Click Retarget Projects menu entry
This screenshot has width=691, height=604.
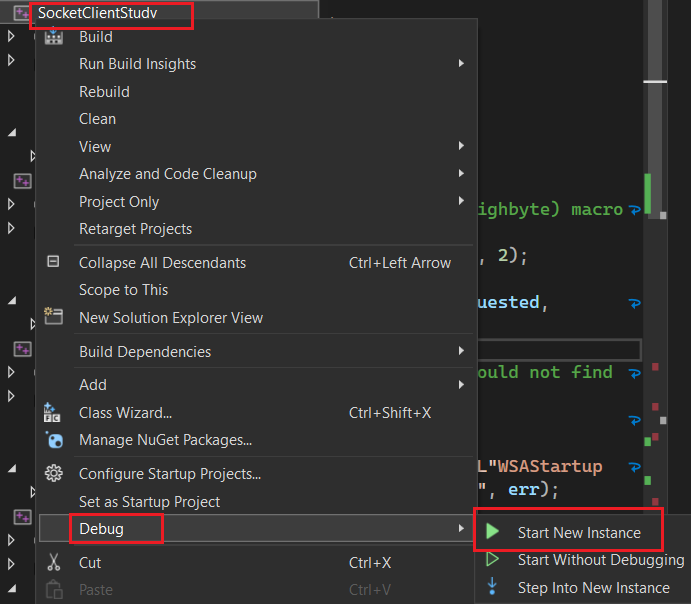(135, 229)
